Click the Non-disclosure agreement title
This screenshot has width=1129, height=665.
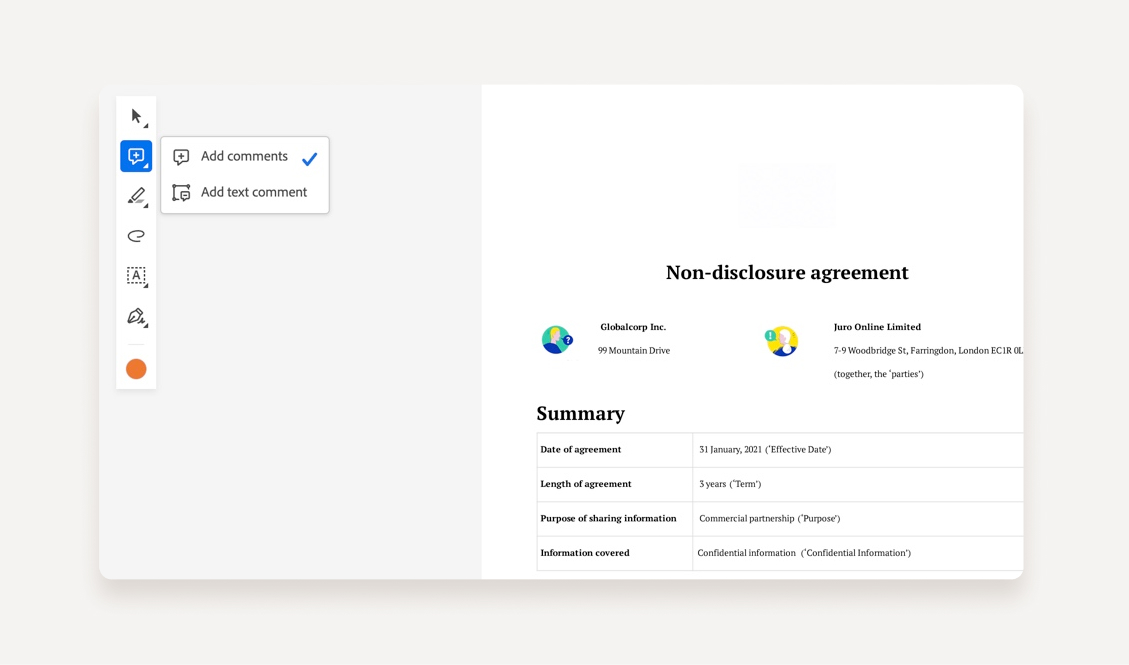(787, 272)
